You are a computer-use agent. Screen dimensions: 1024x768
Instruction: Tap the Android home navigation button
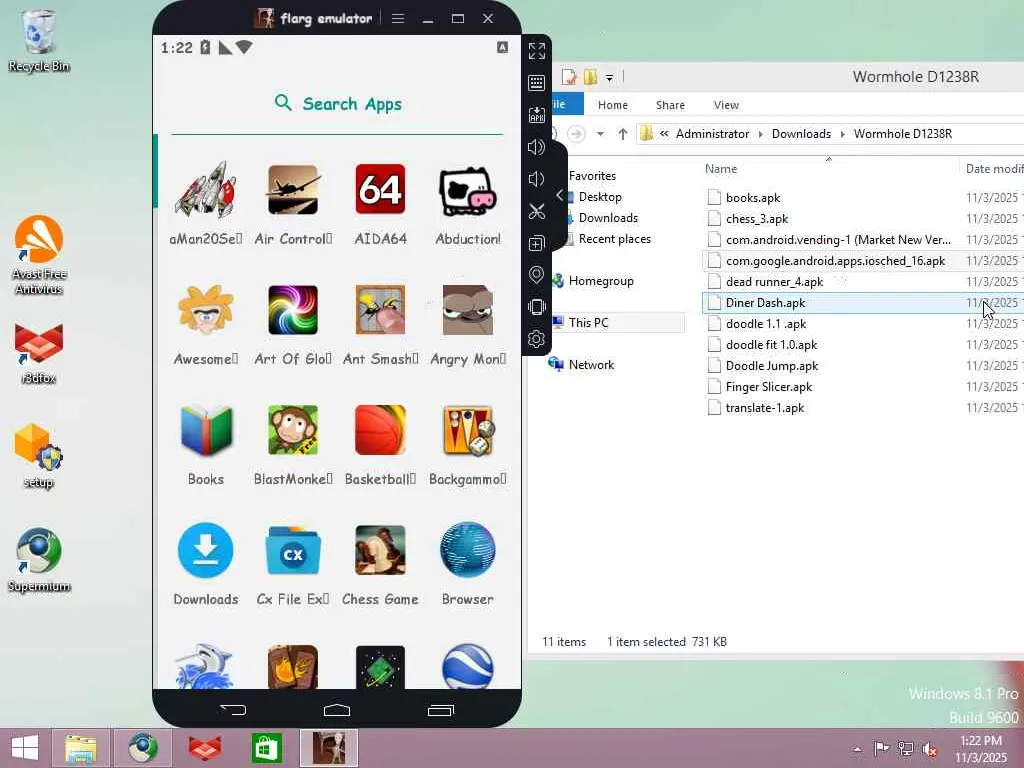(x=337, y=710)
